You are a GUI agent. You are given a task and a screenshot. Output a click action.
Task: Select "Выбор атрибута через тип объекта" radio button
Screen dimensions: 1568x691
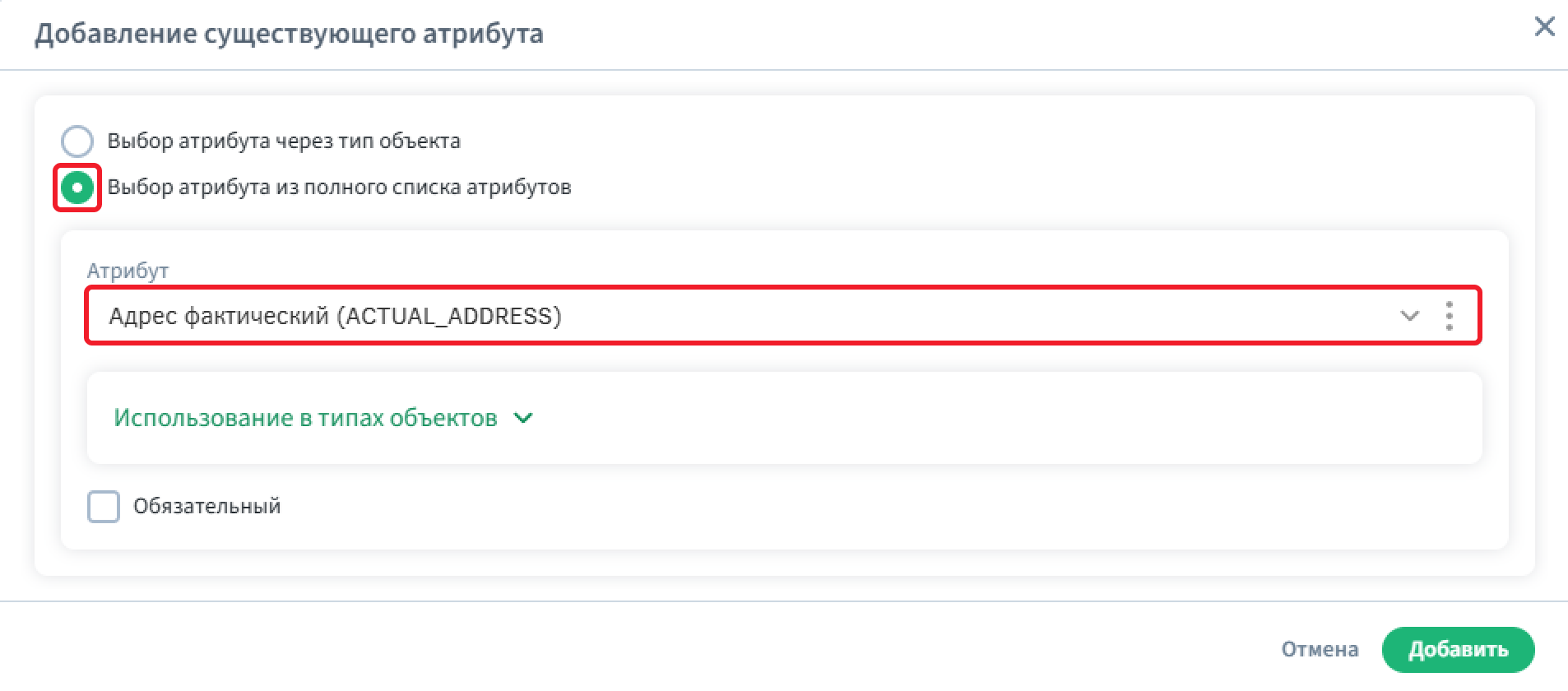77,141
